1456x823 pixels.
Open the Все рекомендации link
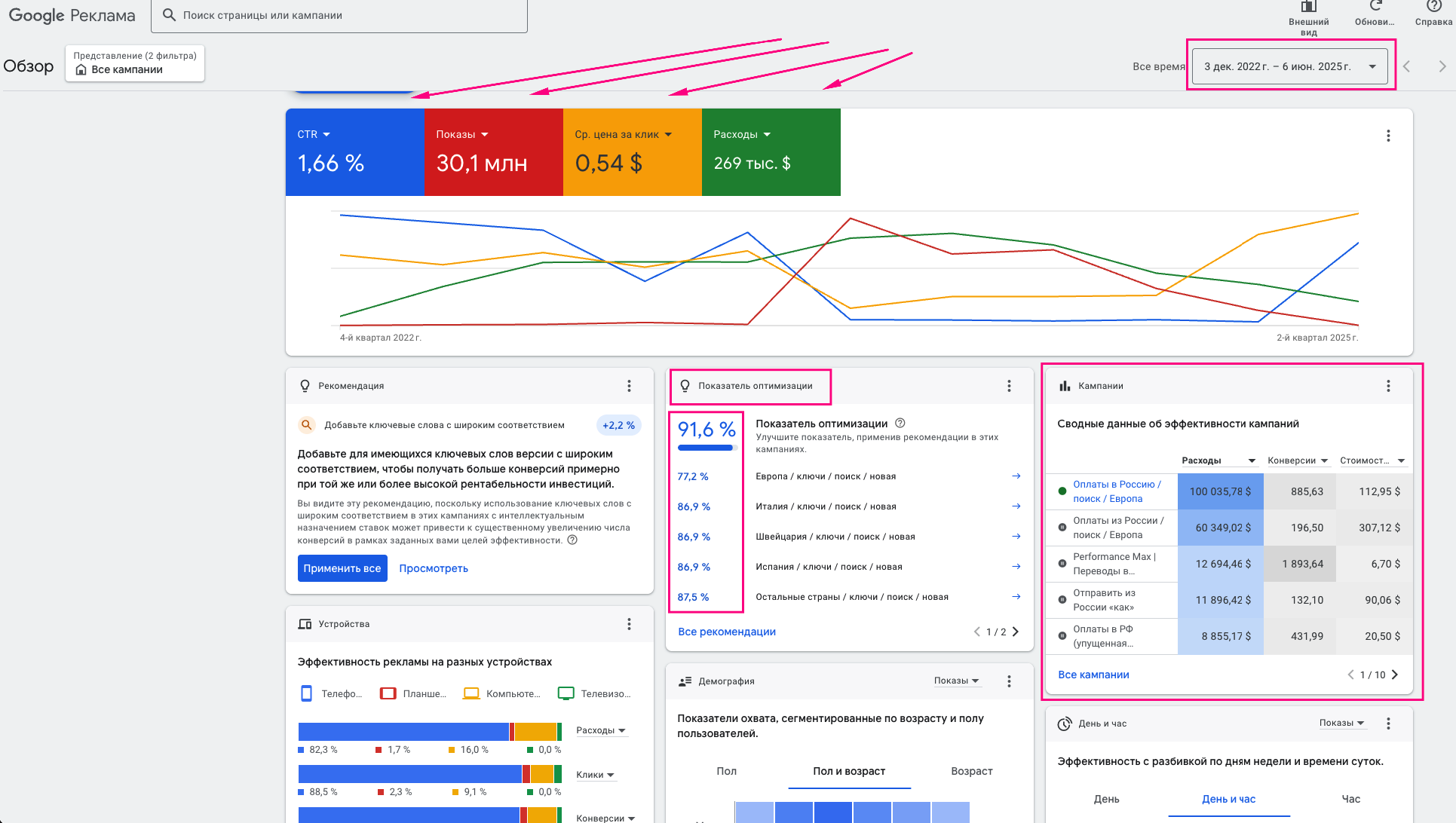(x=726, y=632)
